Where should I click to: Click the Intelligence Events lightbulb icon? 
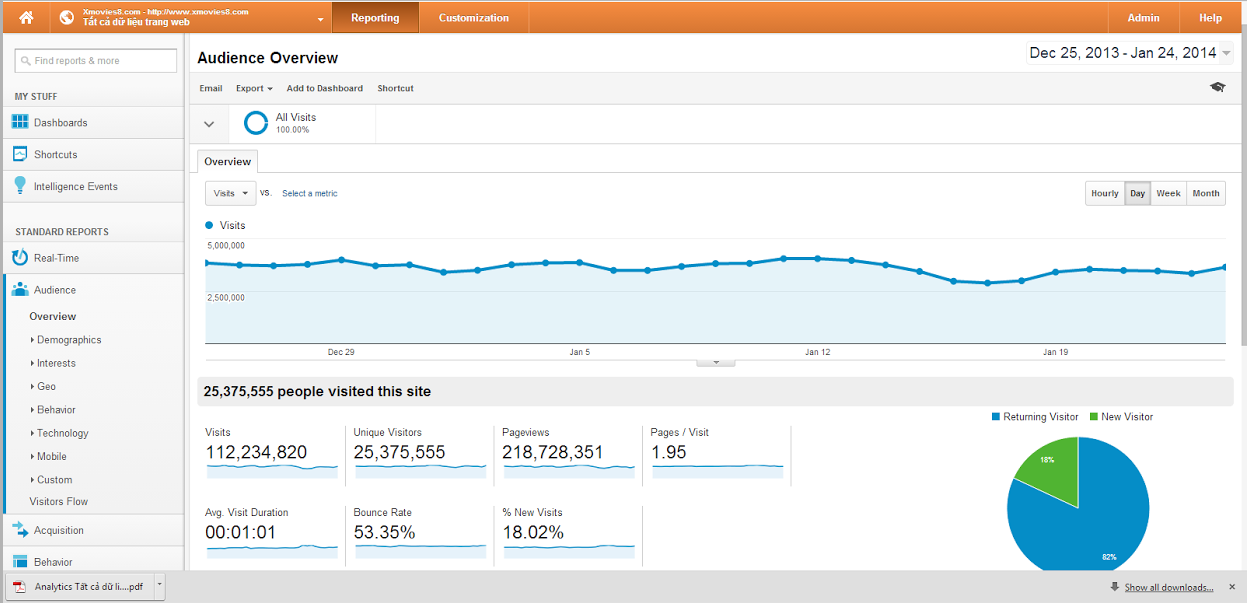20,186
